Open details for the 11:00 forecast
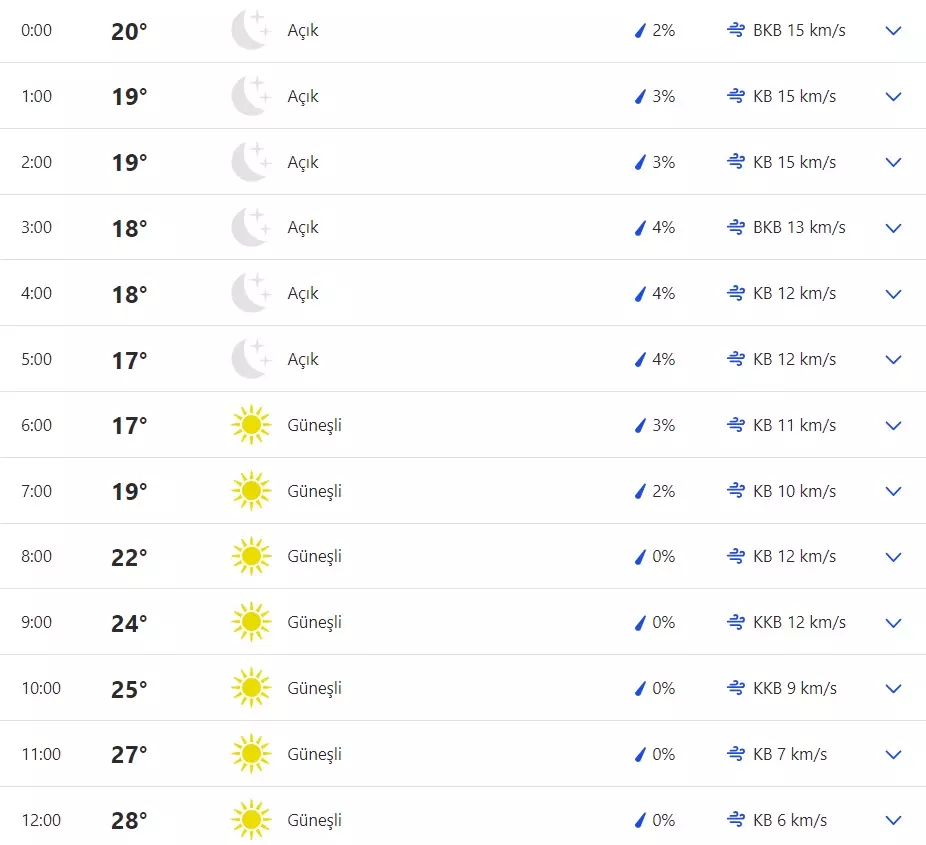Screen dimensions: 926x845 coord(894,754)
